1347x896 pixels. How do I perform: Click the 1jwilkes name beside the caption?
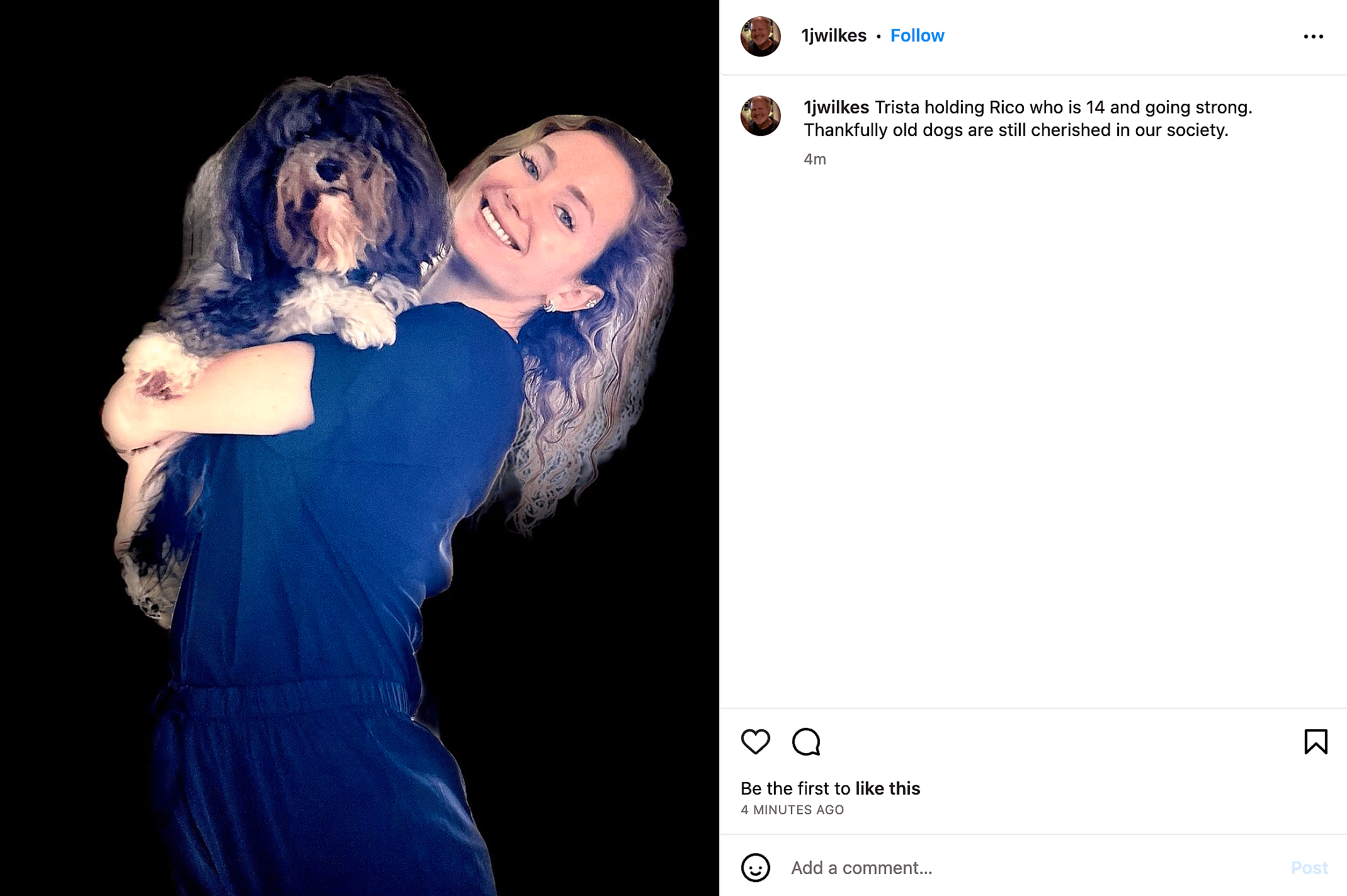[x=833, y=107]
